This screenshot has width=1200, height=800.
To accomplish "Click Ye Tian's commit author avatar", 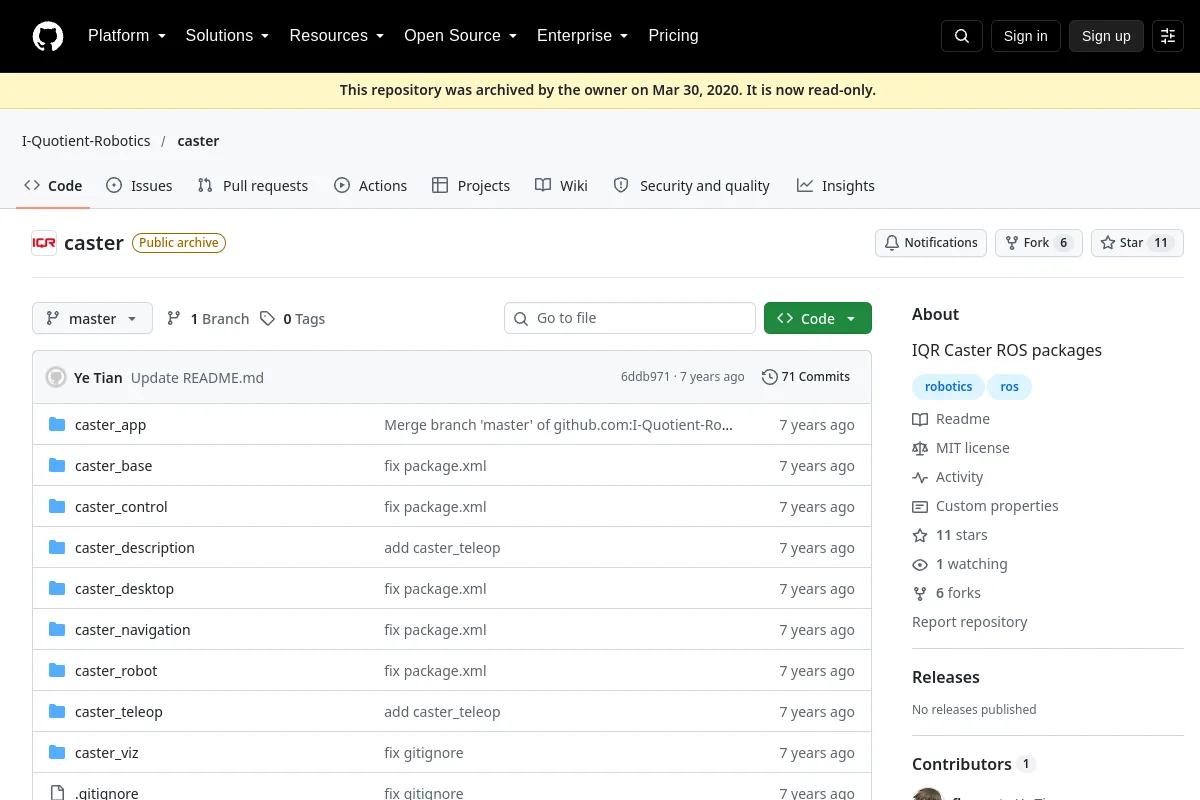I will 56,377.
